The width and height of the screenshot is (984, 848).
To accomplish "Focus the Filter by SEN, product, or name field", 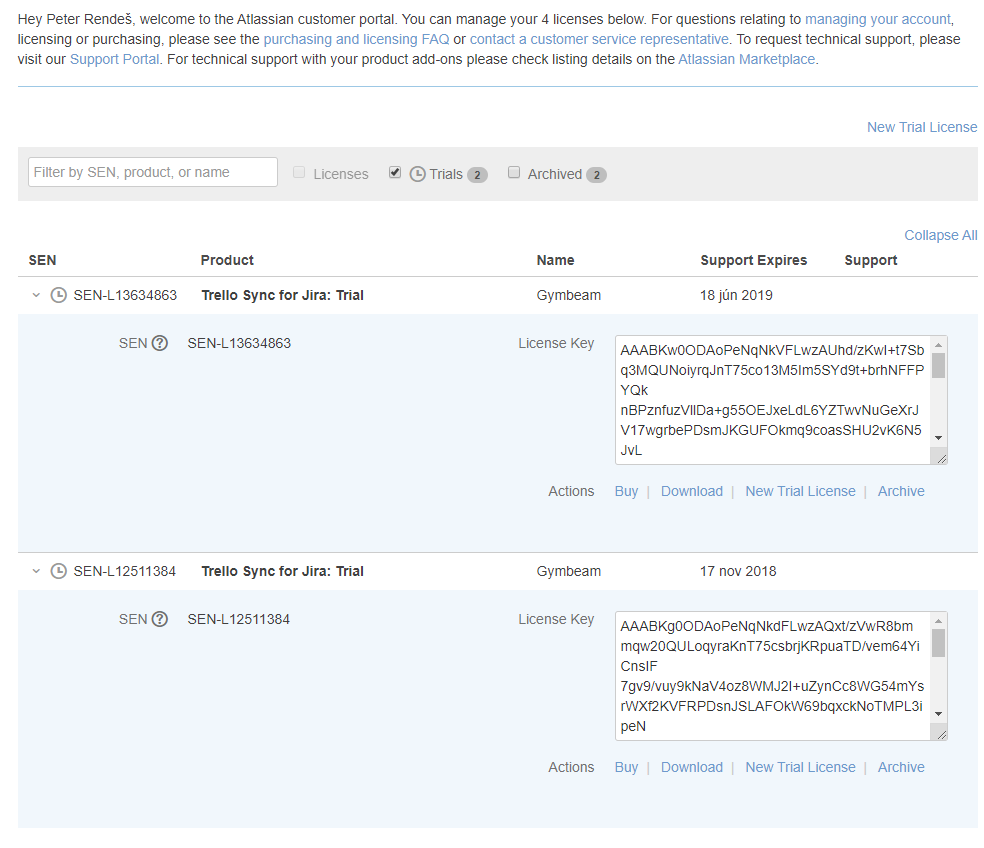I will (x=152, y=172).
